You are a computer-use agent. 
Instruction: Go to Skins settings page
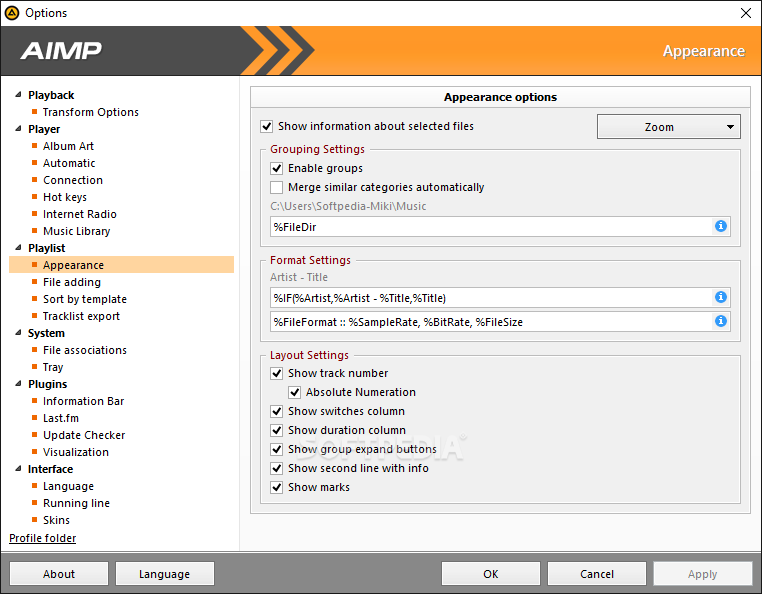56,521
